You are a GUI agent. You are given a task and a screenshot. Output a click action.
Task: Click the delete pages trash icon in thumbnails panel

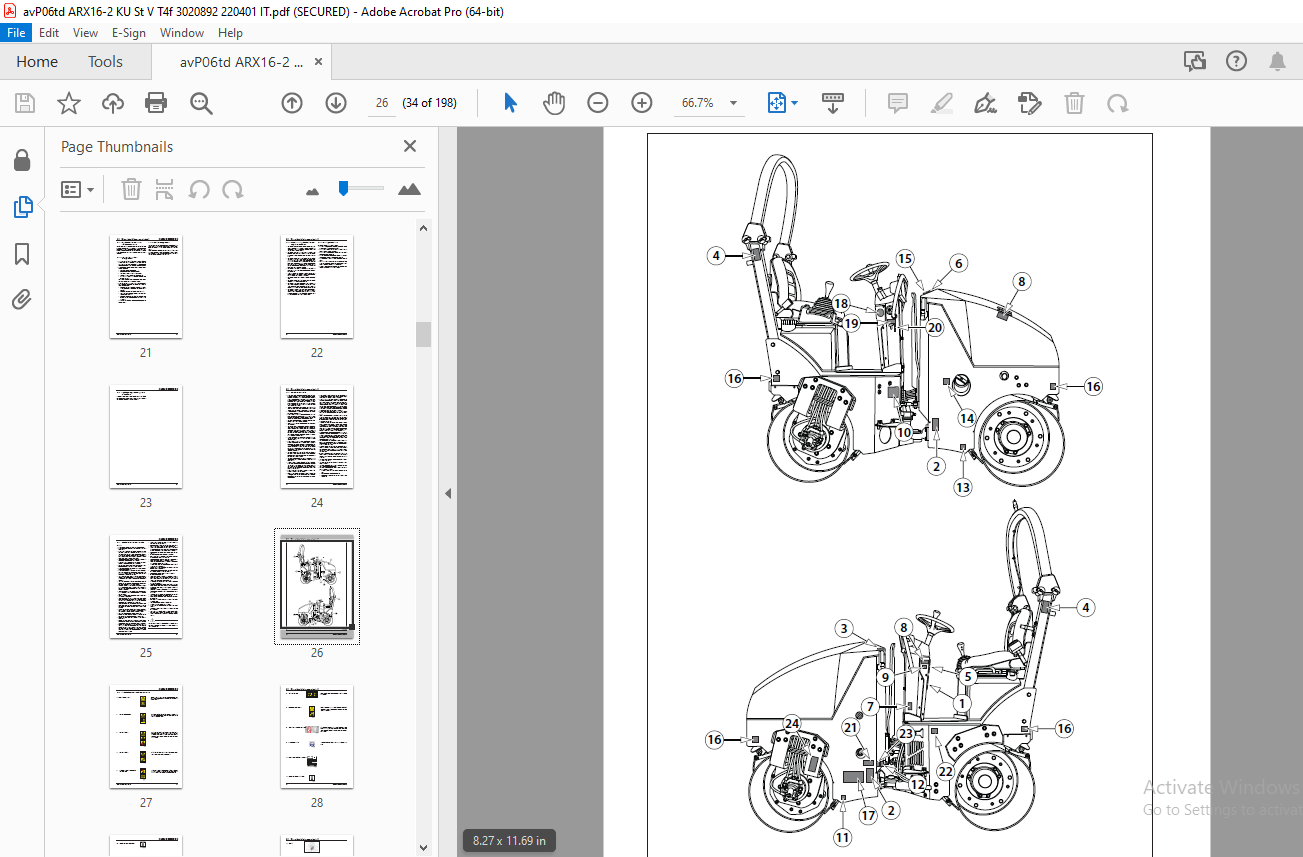click(132, 189)
